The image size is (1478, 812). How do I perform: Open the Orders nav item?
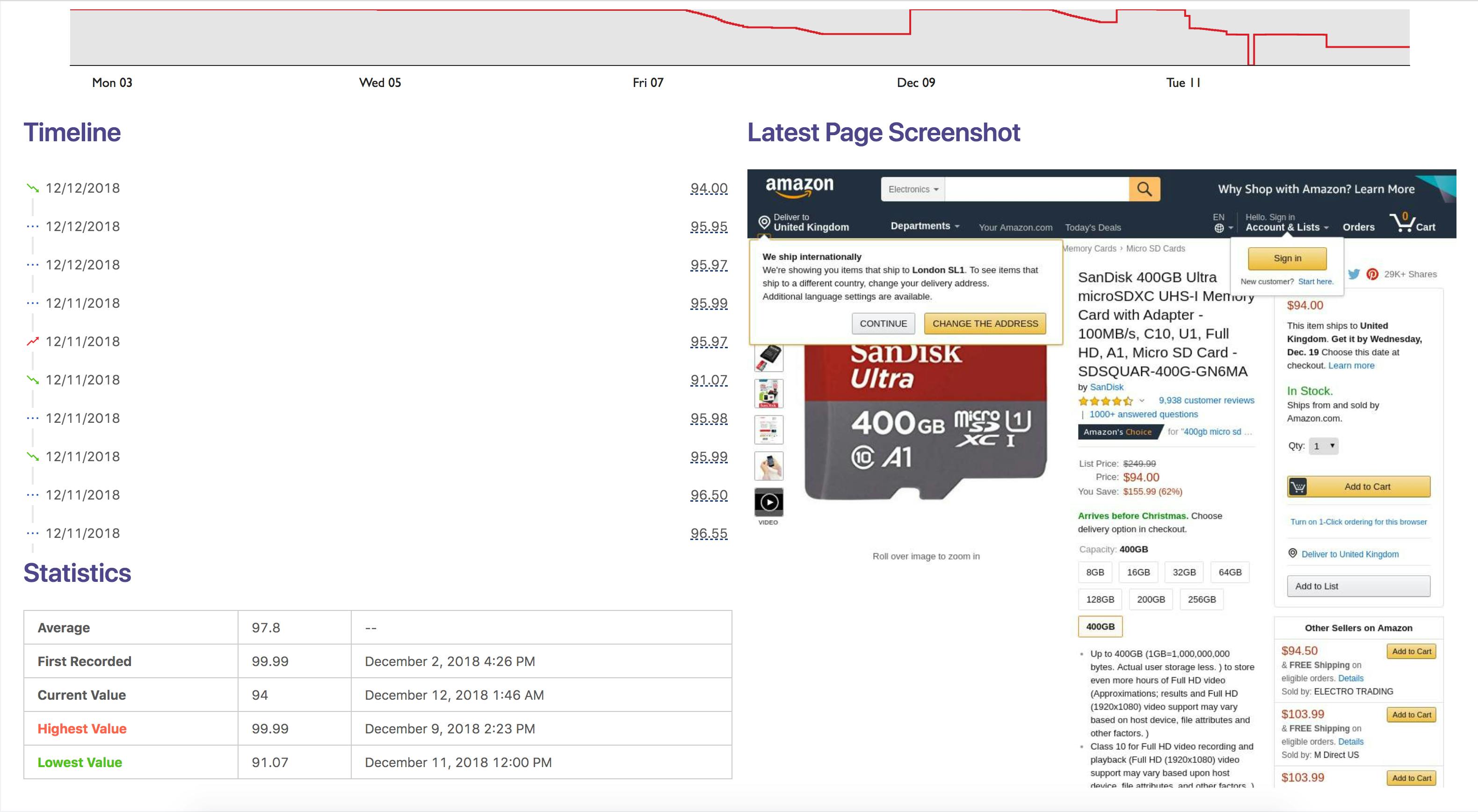coord(1359,227)
